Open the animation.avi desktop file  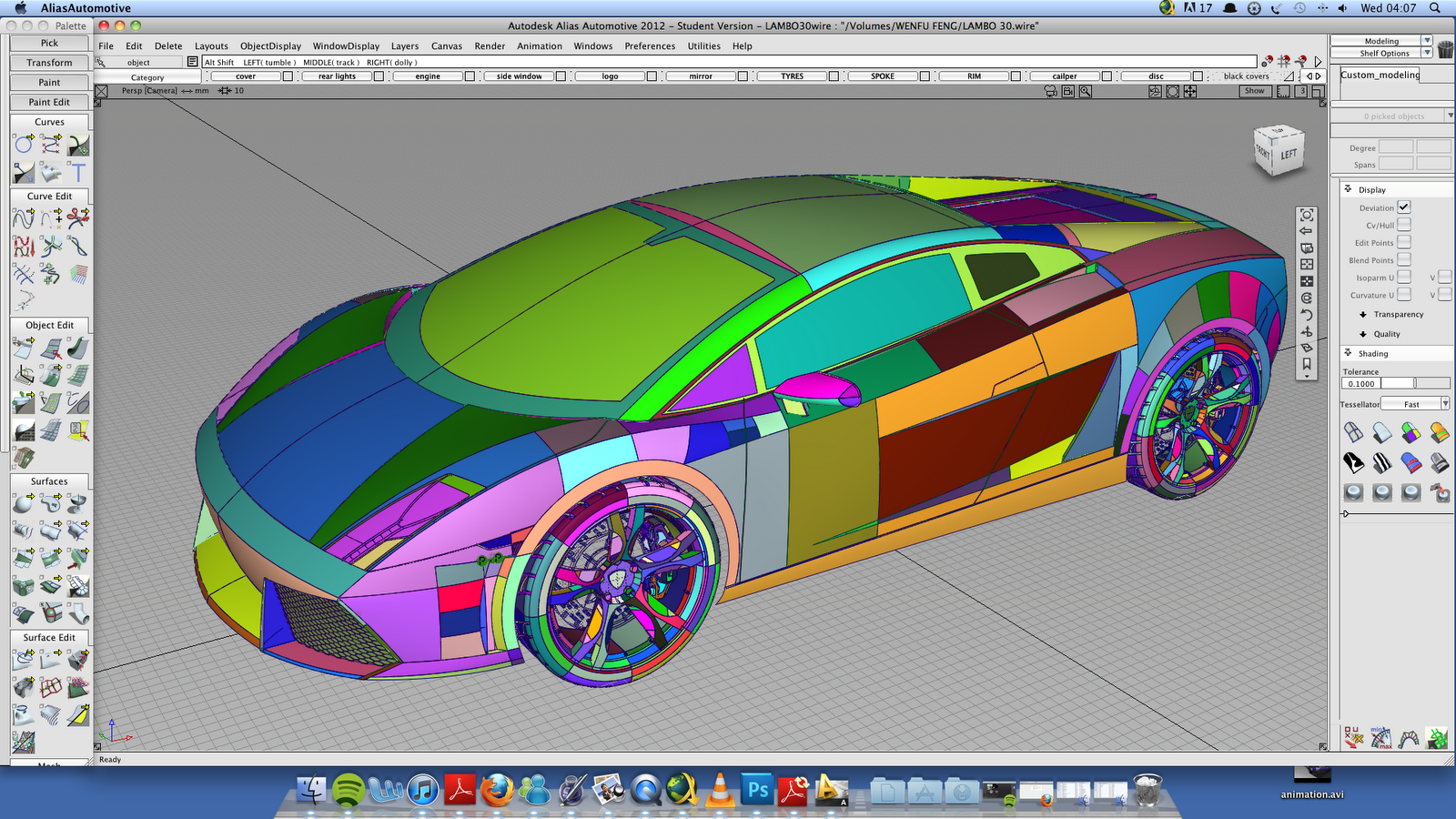[x=1312, y=781]
